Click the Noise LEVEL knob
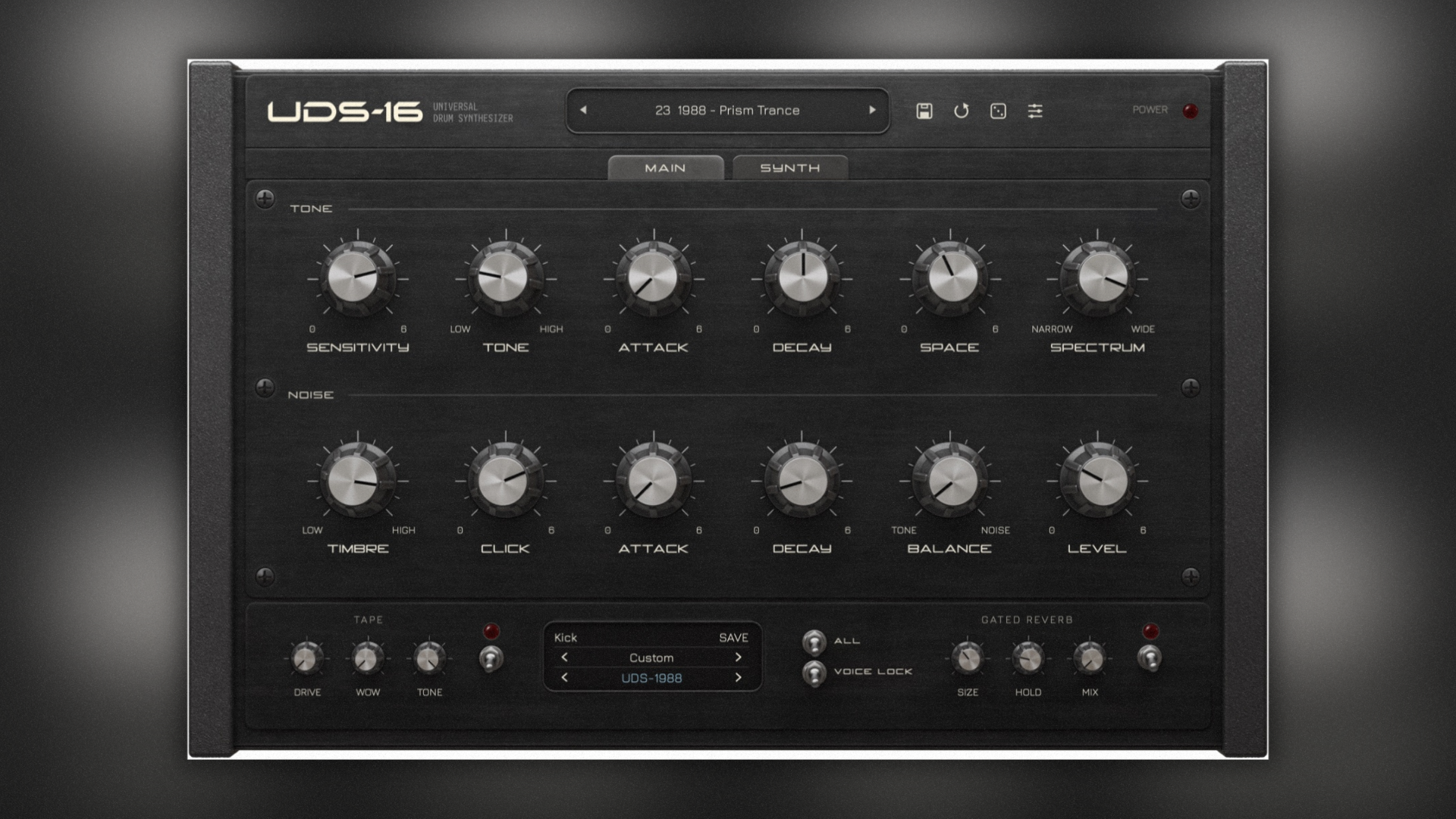The width and height of the screenshot is (1456, 819). (1097, 480)
